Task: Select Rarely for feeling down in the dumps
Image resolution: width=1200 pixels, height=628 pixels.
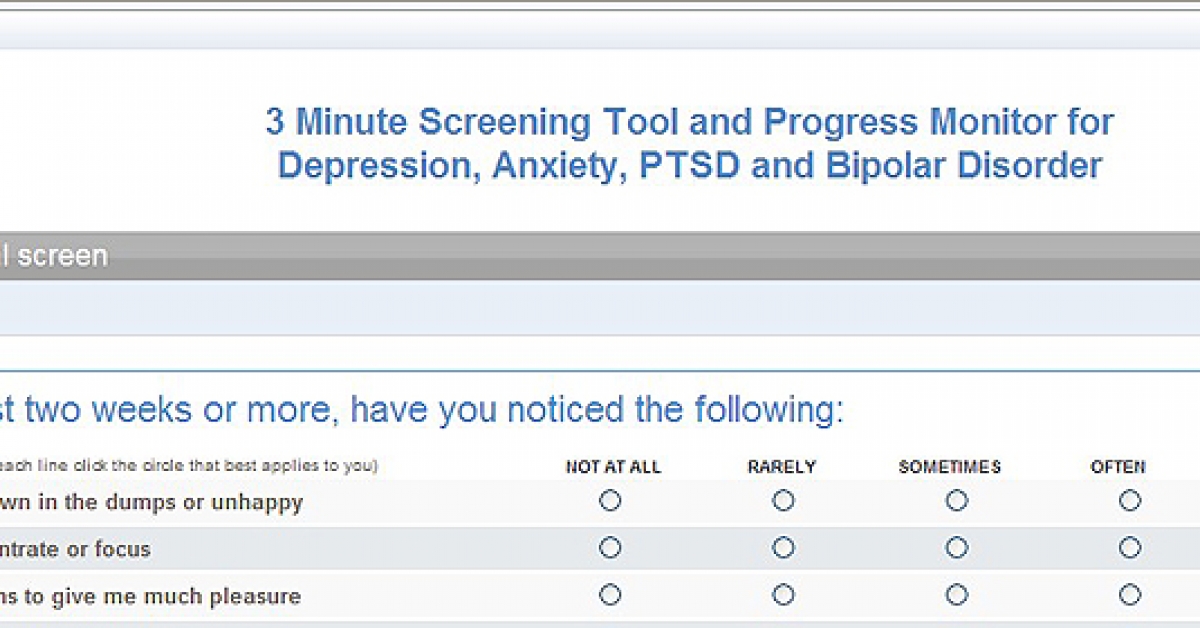Action: [783, 501]
